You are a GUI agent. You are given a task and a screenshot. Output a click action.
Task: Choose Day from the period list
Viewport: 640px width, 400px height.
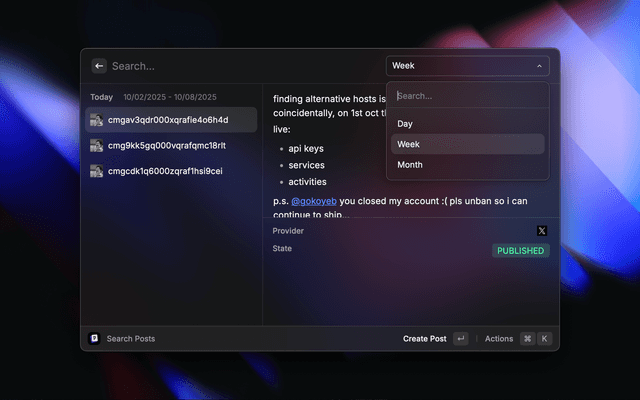click(405, 124)
